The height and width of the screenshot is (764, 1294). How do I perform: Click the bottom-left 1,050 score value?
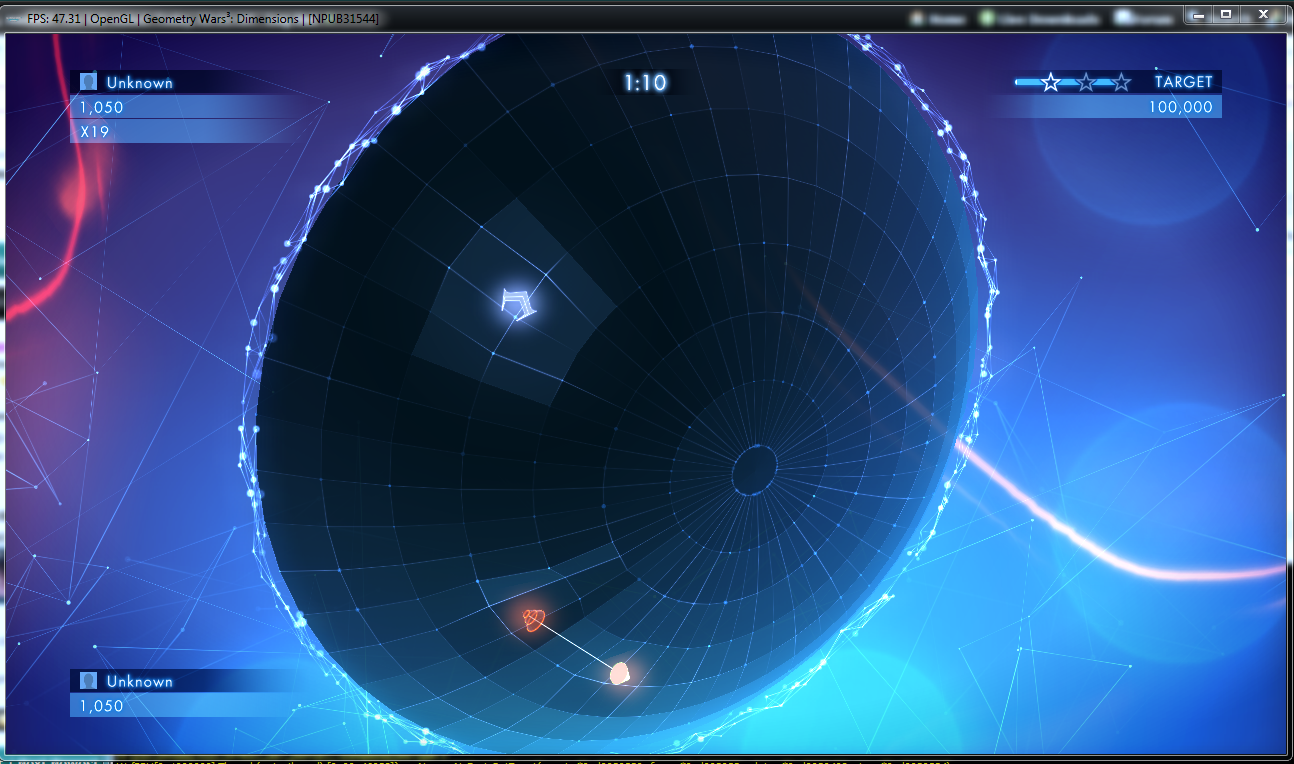(101, 706)
